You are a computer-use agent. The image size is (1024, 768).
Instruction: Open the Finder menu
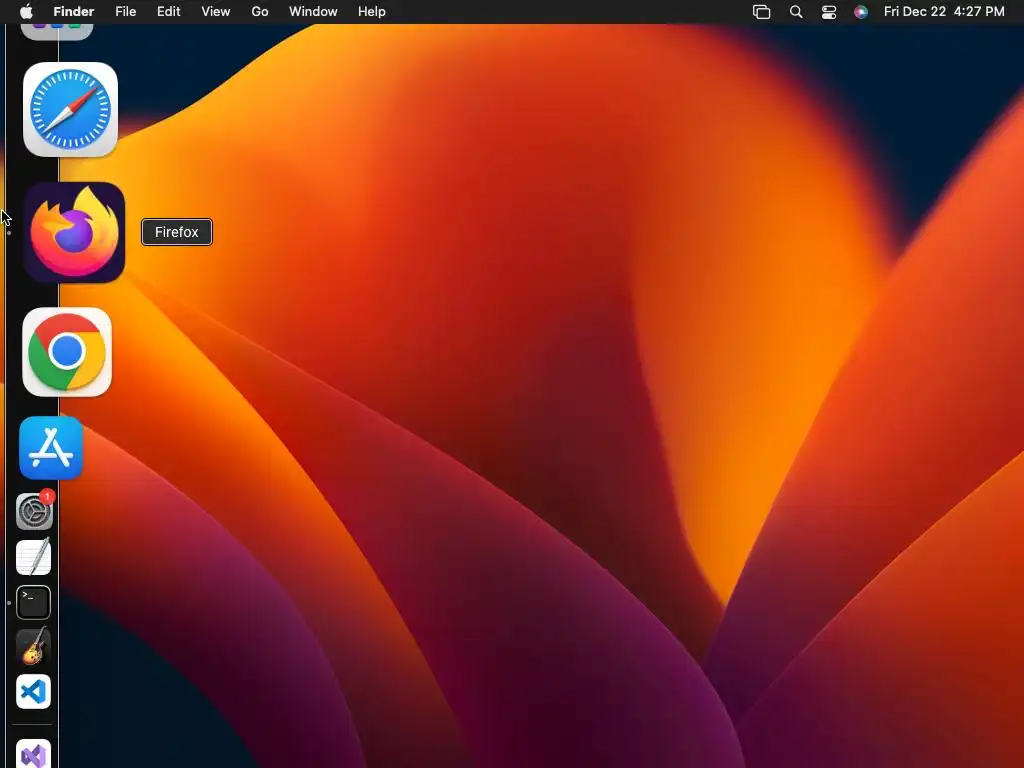tap(74, 12)
